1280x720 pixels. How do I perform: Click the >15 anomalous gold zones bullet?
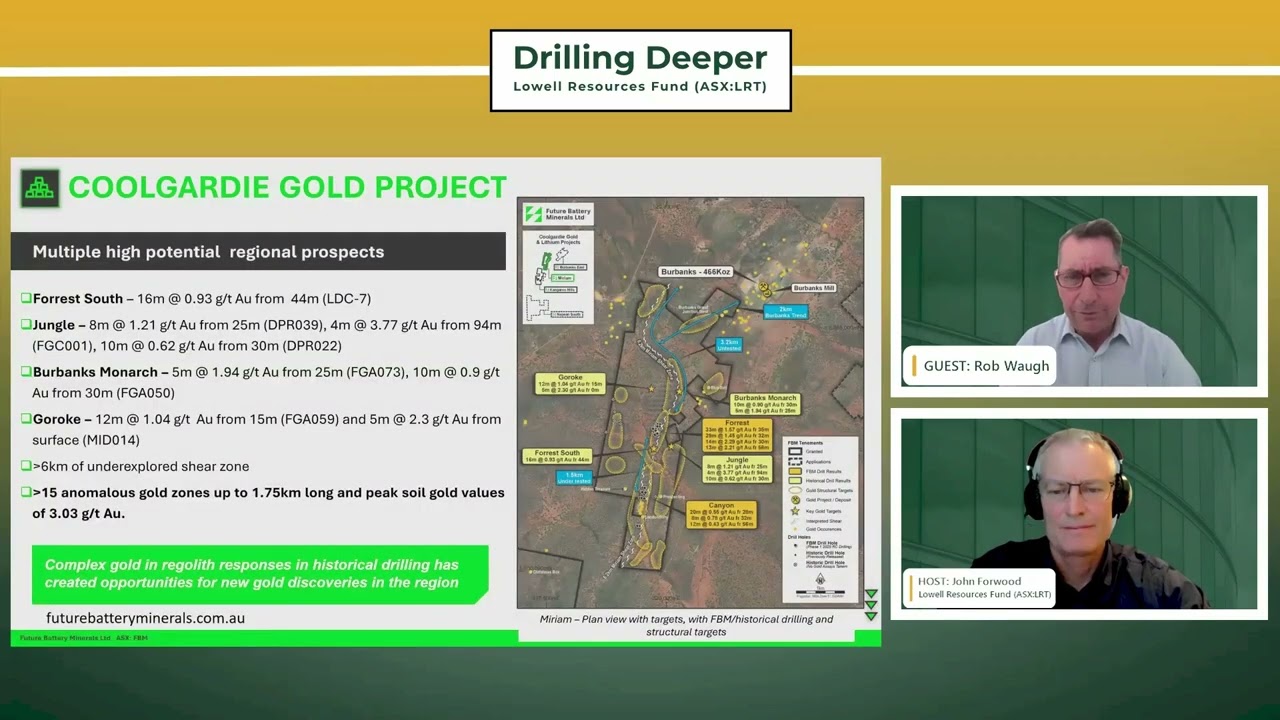point(263,502)
